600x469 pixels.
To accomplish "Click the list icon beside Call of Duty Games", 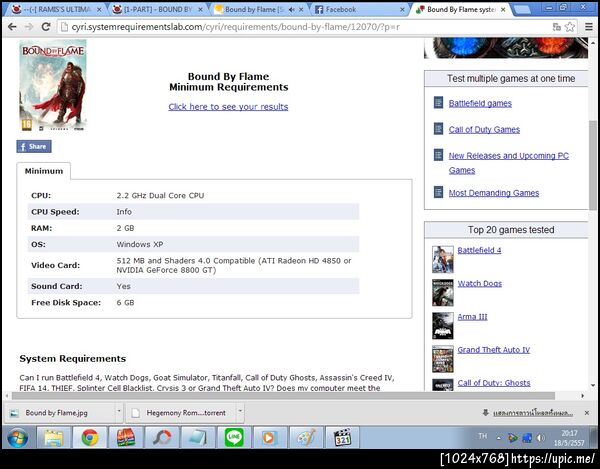I will (439, 129).
